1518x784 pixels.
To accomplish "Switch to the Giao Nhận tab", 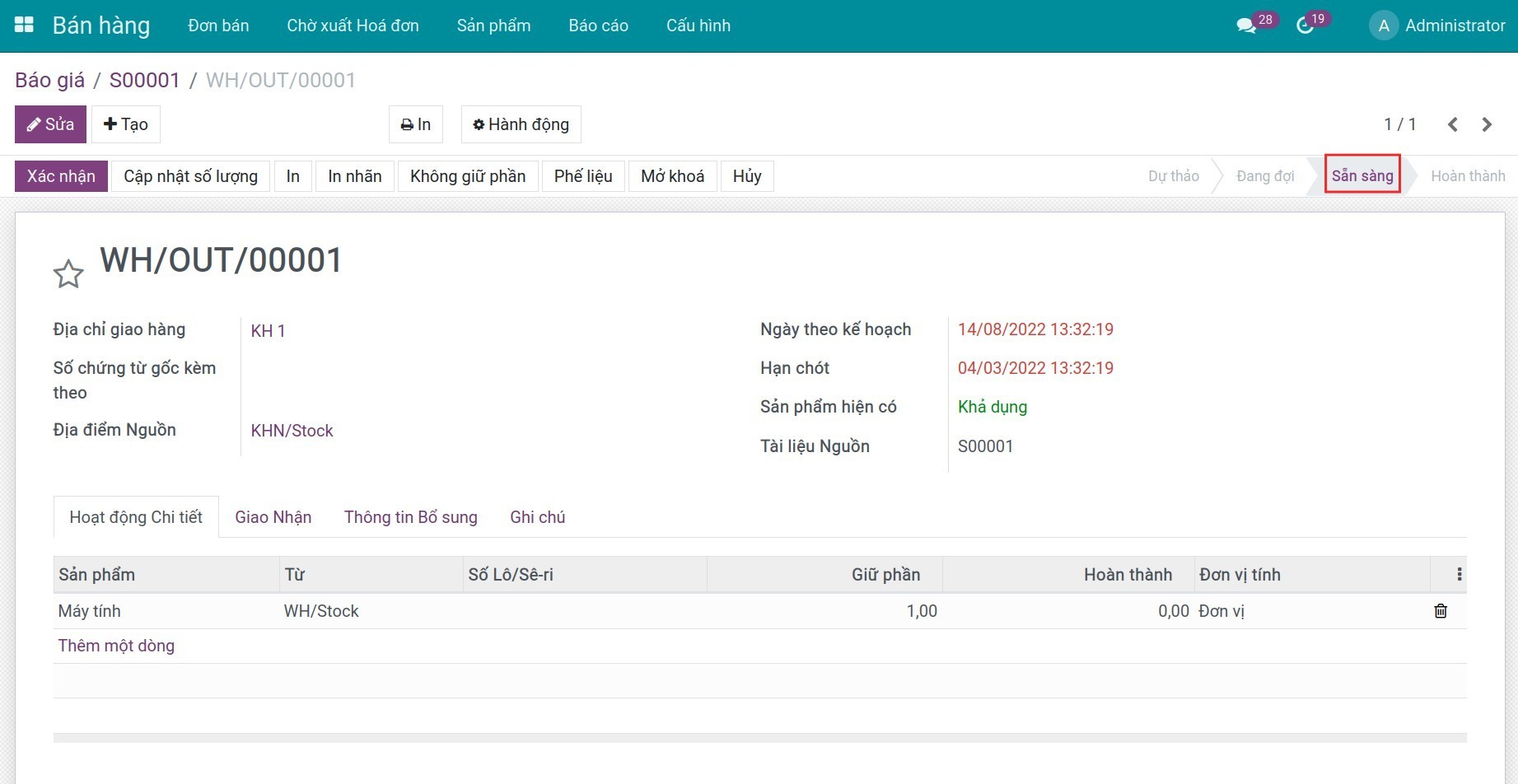I will pos(273,517).
